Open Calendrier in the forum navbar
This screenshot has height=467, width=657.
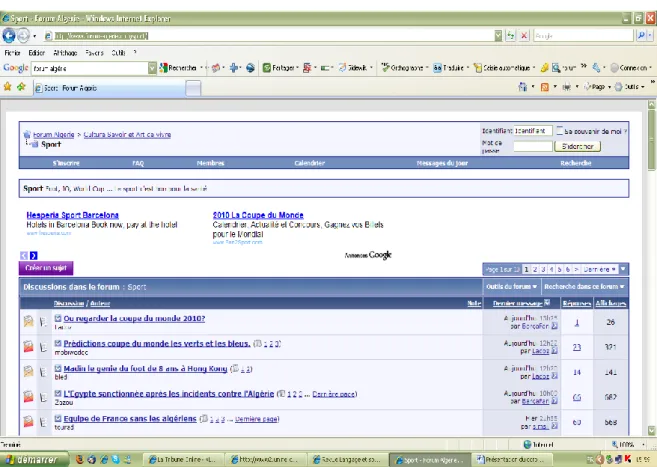tap(309, 163)
